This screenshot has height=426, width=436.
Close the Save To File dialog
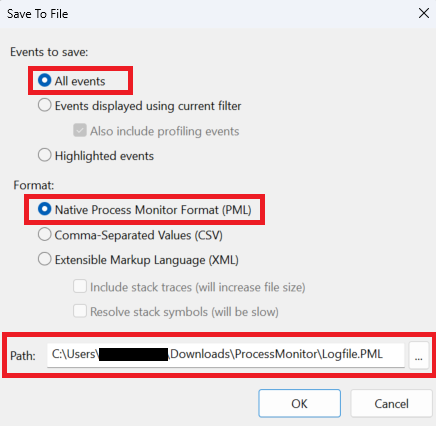(x=424, y=13)
